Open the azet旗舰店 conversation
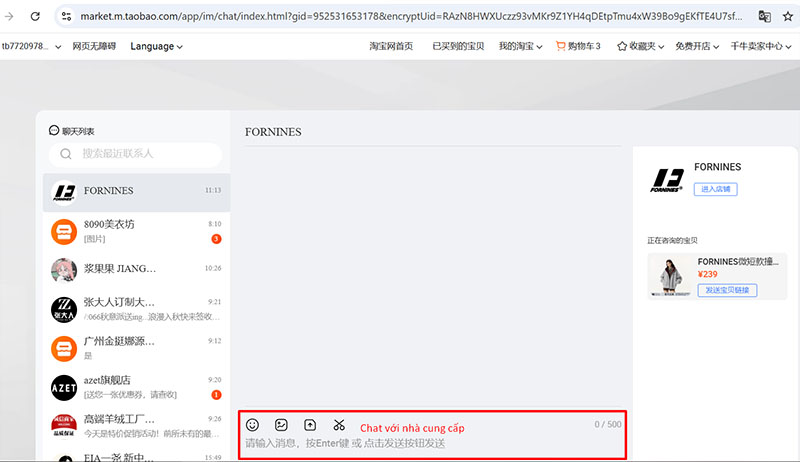The height and width of the screenshot is (462, 800). click(137, 387)
